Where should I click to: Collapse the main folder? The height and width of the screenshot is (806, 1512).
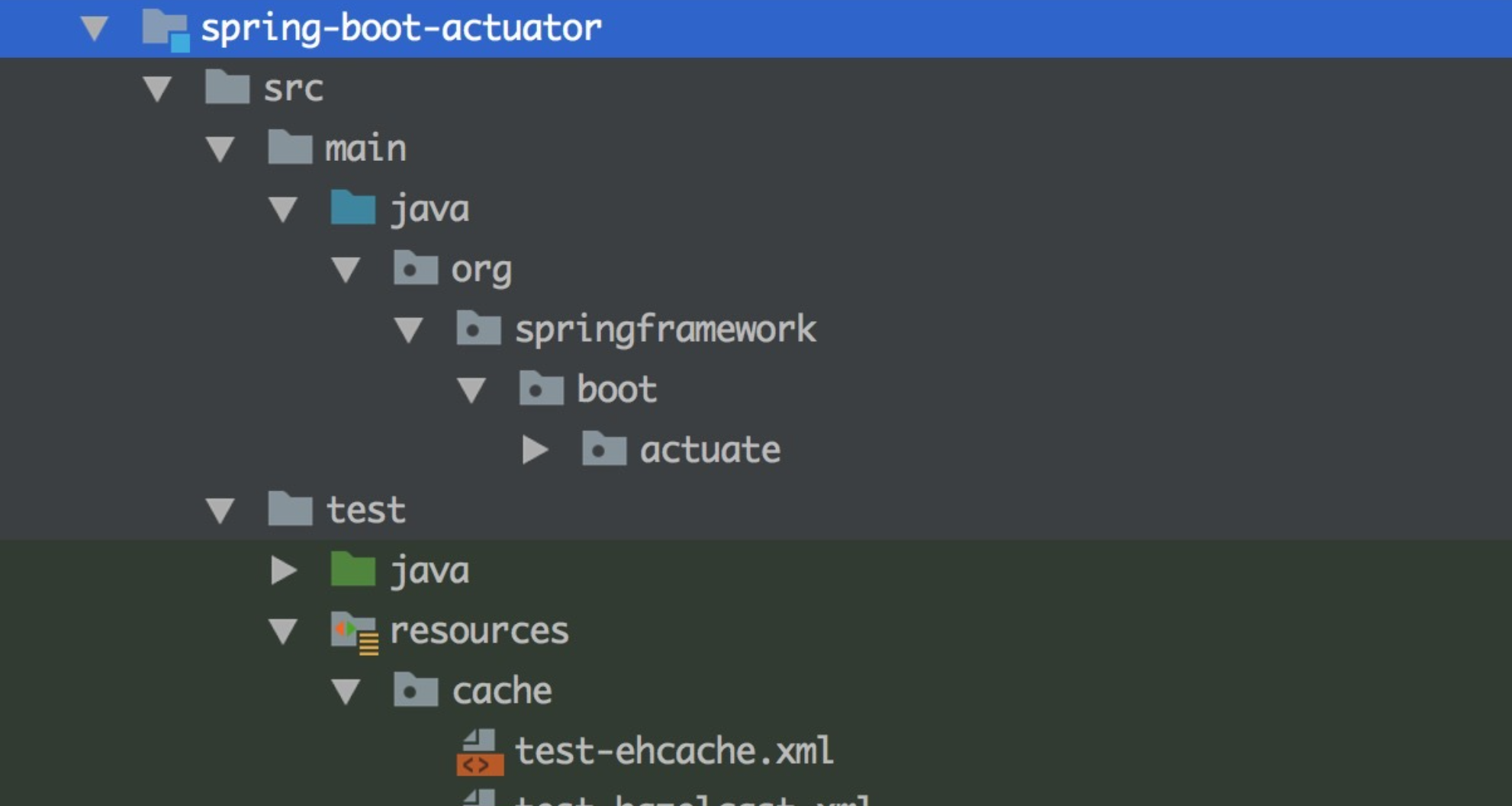tap(220, 149)
